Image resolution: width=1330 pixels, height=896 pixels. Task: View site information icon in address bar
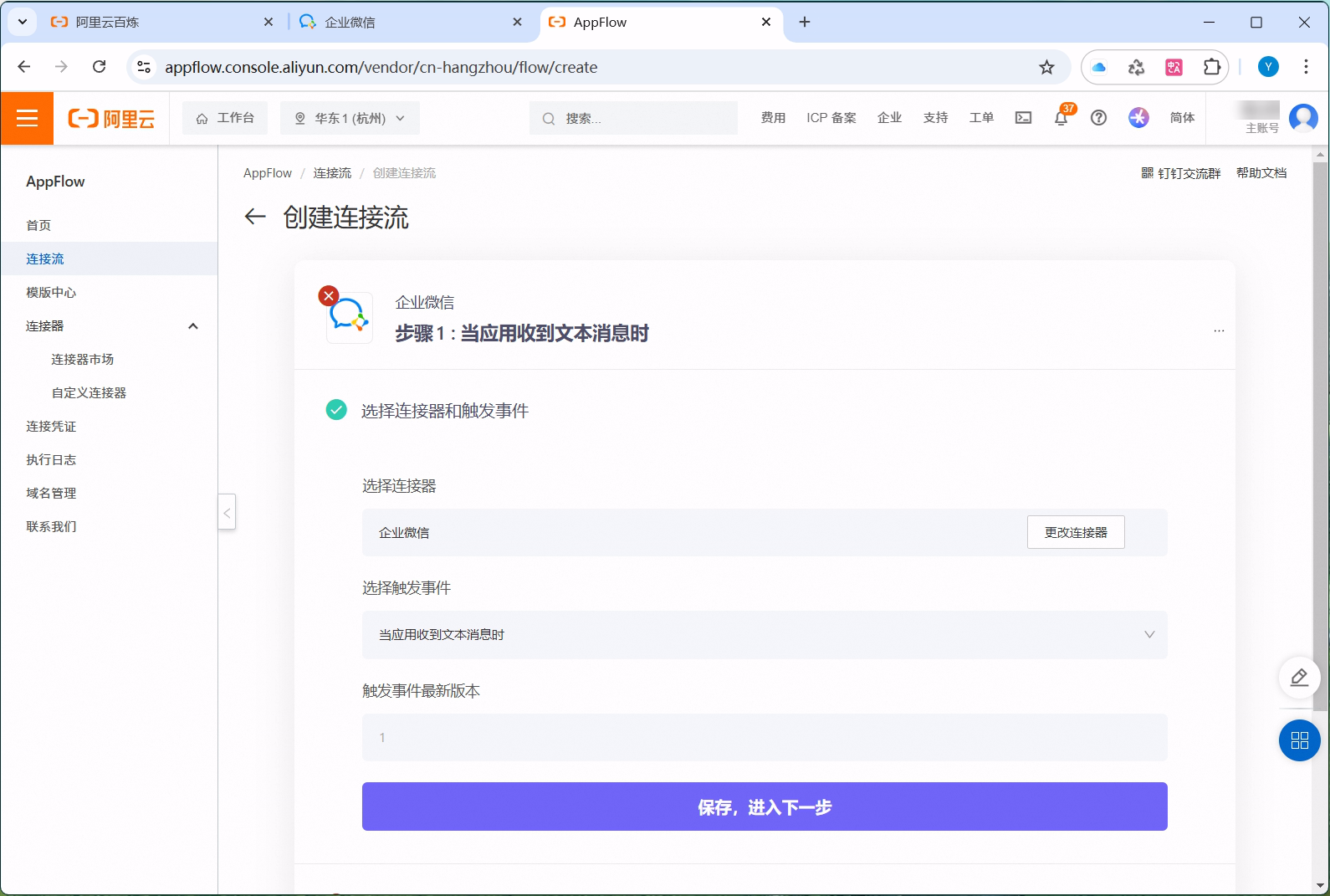(x=144, y=67)
